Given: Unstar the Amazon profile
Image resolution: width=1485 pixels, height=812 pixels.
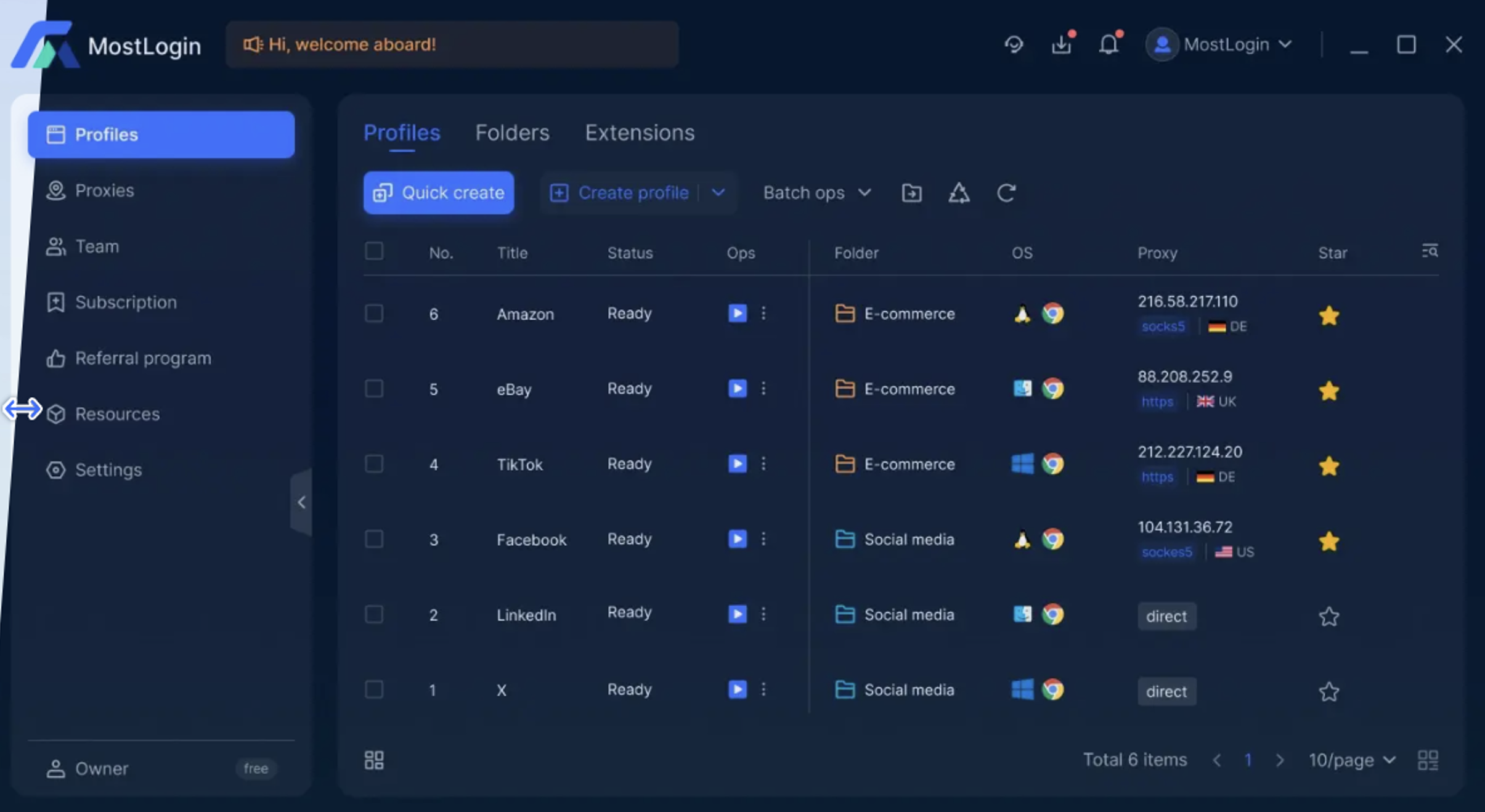Looking at the screenshot, I should coord(1329,315).
